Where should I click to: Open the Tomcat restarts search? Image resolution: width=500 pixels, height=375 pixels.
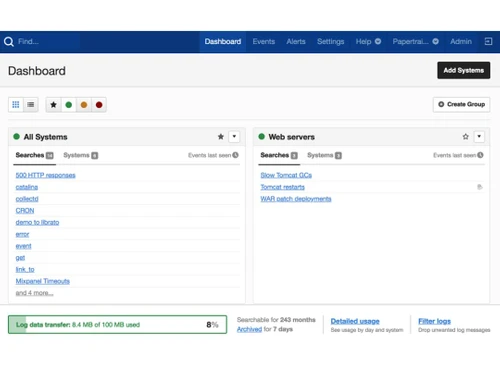tap(282, 187)
